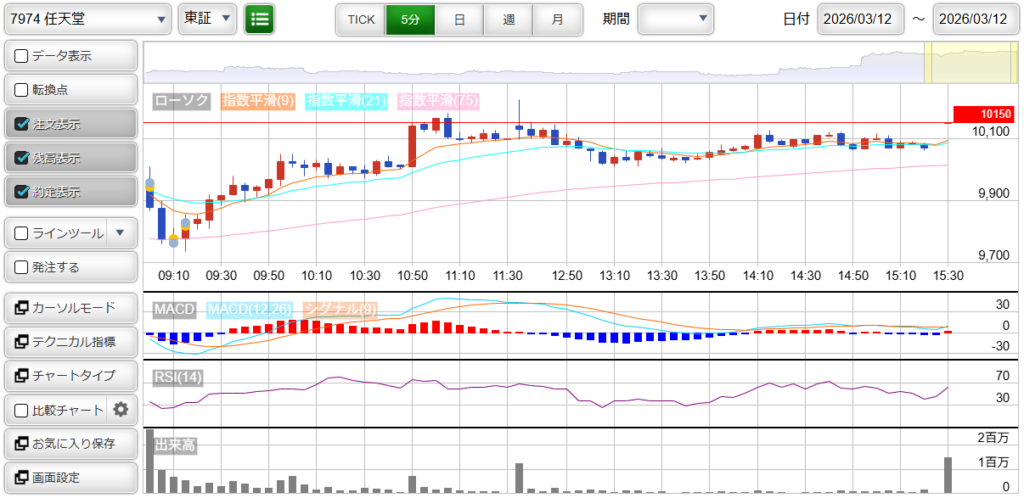This screenshot has height=498, width=1024.
Task: Open the チャートタイプ popup panel
Action: (x=70, y=375)
